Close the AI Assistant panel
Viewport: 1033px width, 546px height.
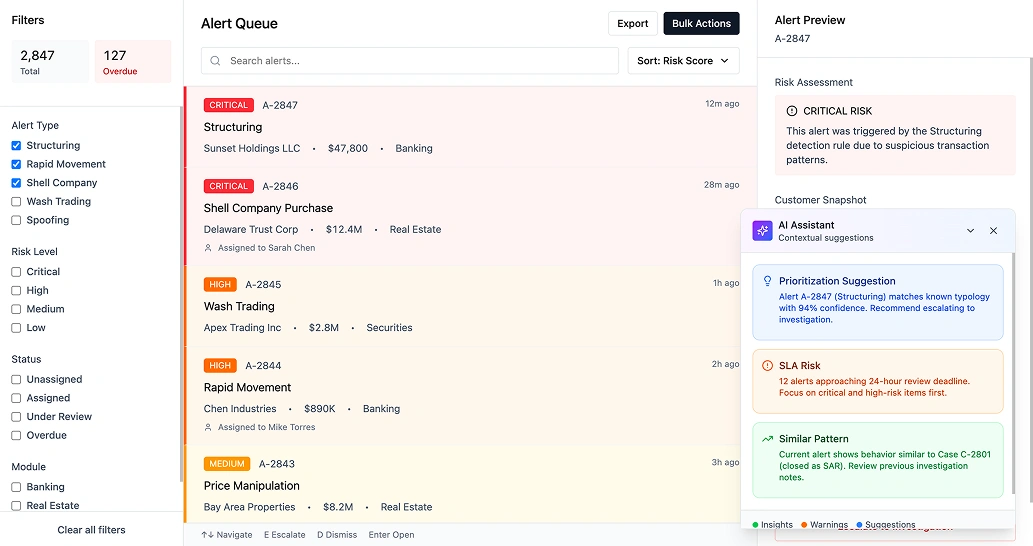[993, 231]
